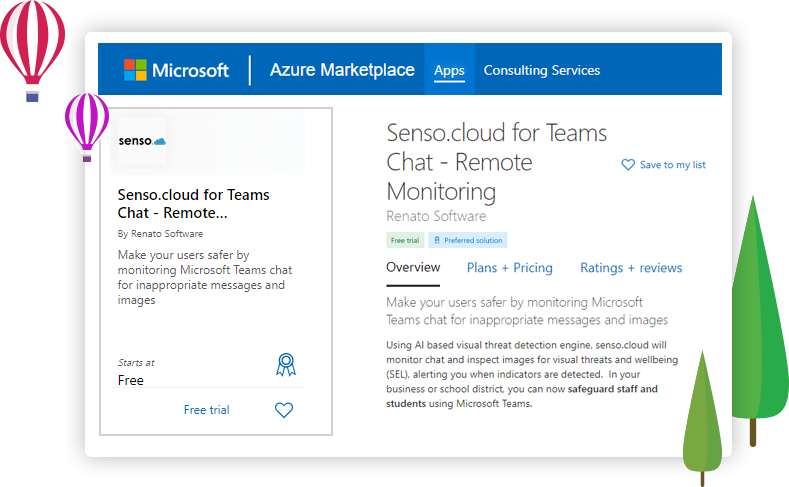Open the Azure Marketplace home link
Viewport: 789px width, 487px height.
(x=342, y=70)
